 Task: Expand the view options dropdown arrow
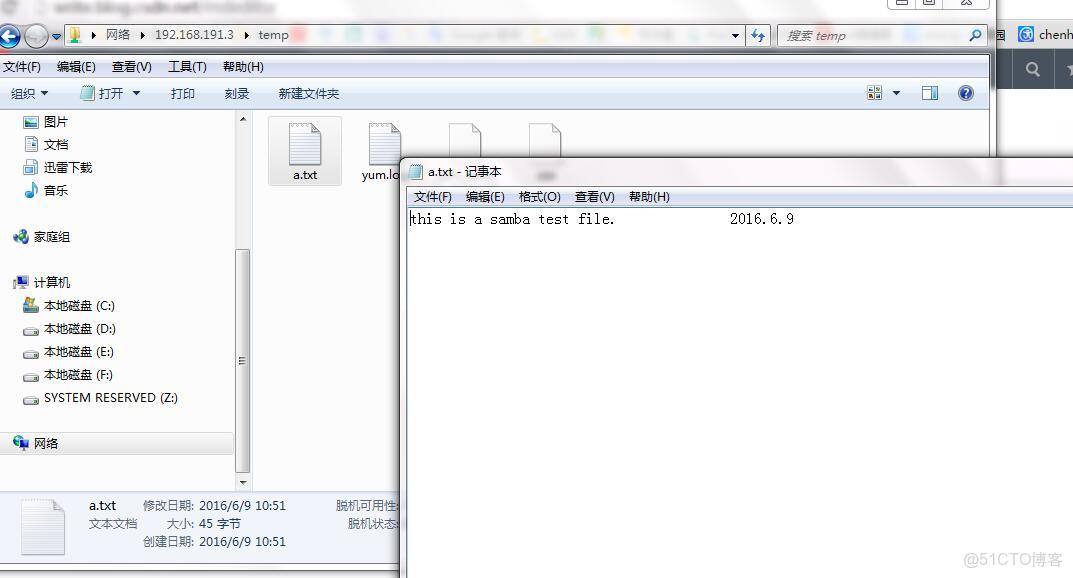[x=896, y=93]
